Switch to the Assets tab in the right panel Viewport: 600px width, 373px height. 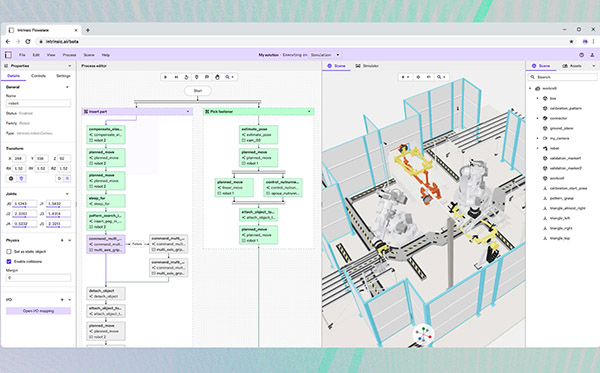coord(572,66)
